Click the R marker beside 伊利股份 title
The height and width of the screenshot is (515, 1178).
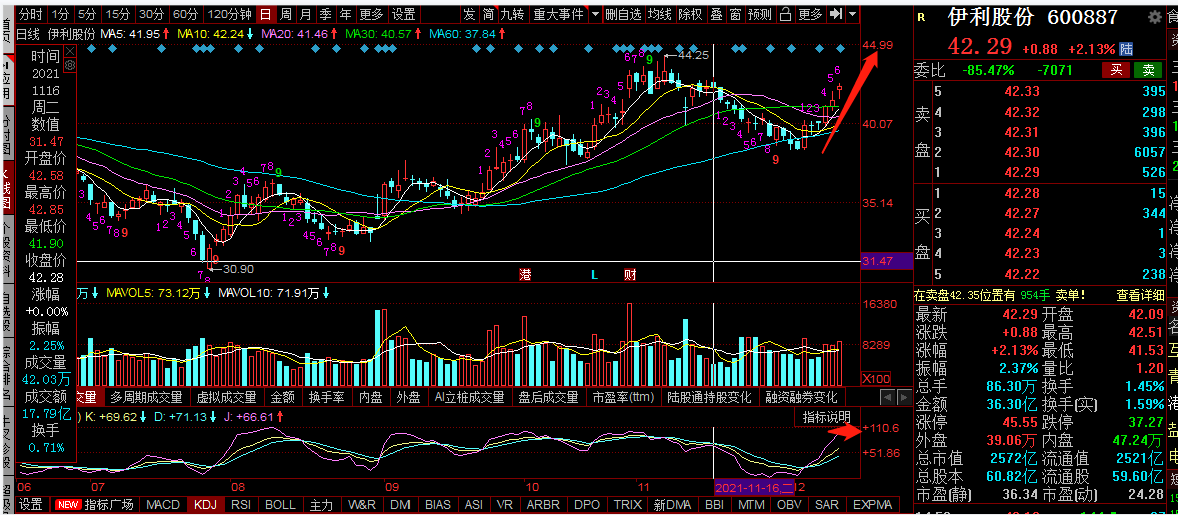click(x=921, y=17)
